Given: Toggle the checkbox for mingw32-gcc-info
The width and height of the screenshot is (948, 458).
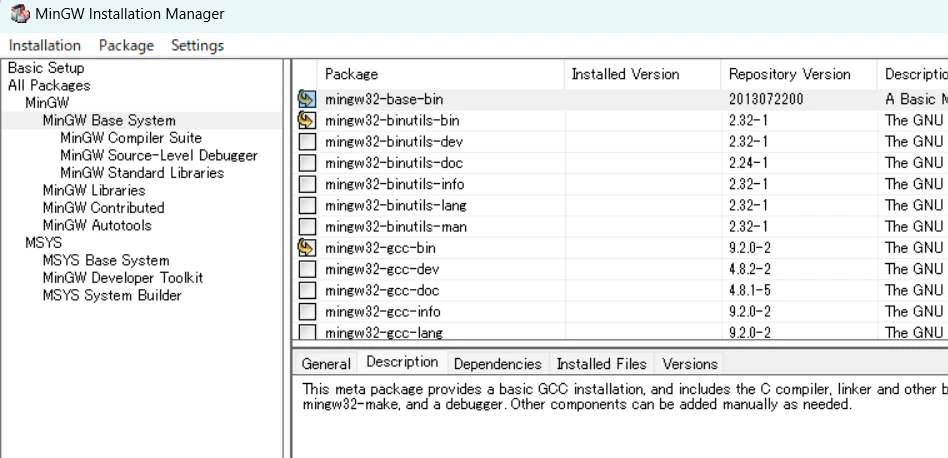Looking at the screenshot, I should tap(307, 312).
